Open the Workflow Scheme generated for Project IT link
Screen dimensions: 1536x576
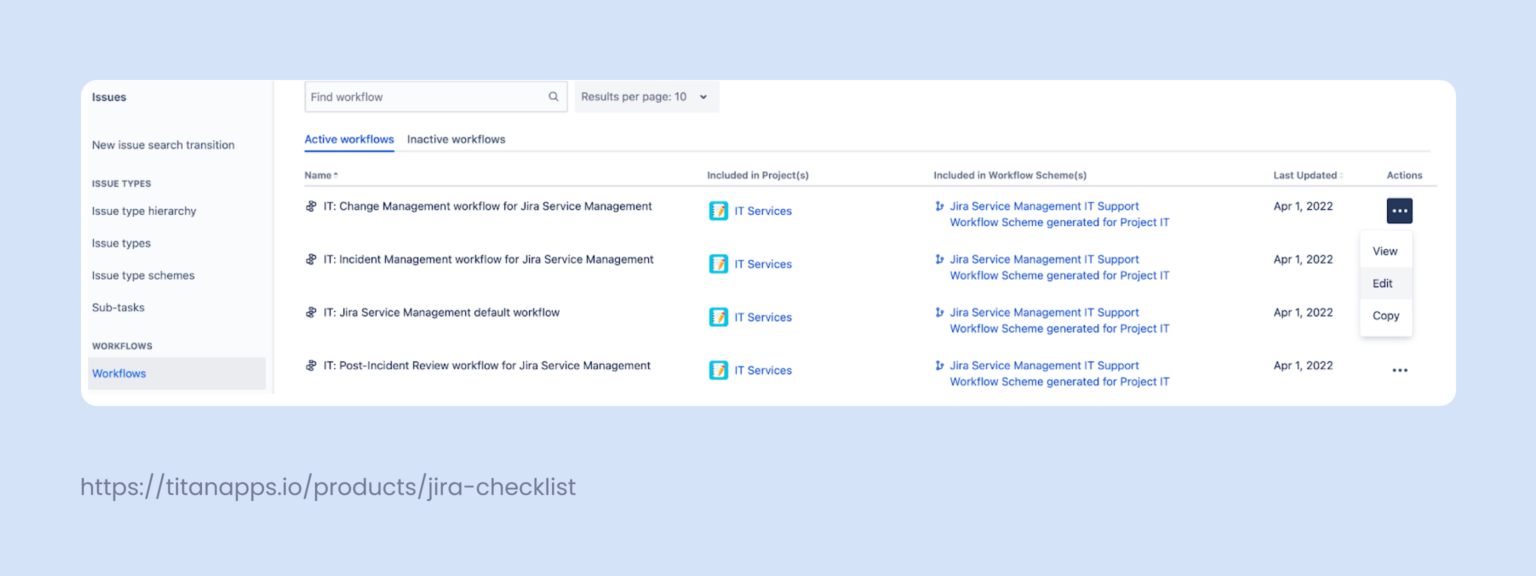(1059, 222)
